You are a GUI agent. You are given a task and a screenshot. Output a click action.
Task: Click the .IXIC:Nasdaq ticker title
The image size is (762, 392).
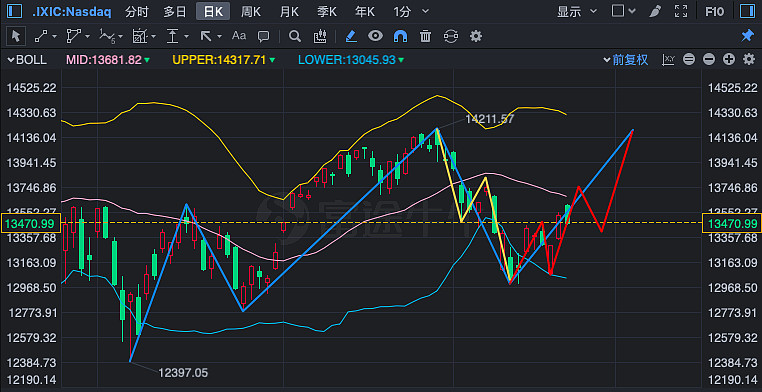(x=71, y=12)
